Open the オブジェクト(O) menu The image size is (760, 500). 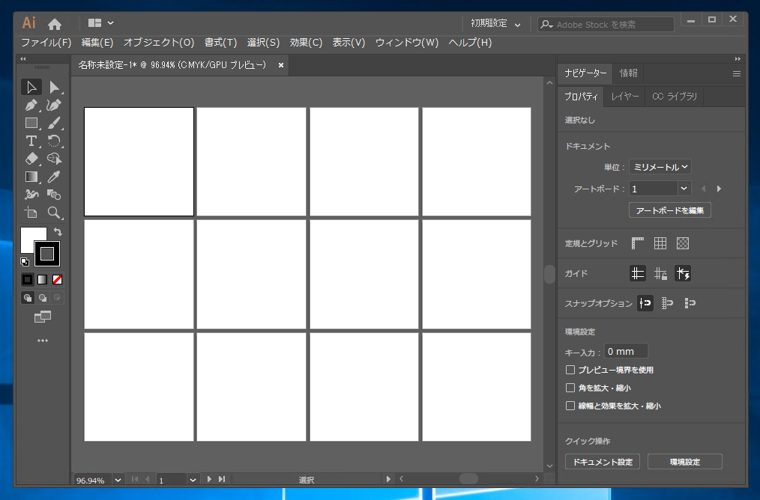158,42
